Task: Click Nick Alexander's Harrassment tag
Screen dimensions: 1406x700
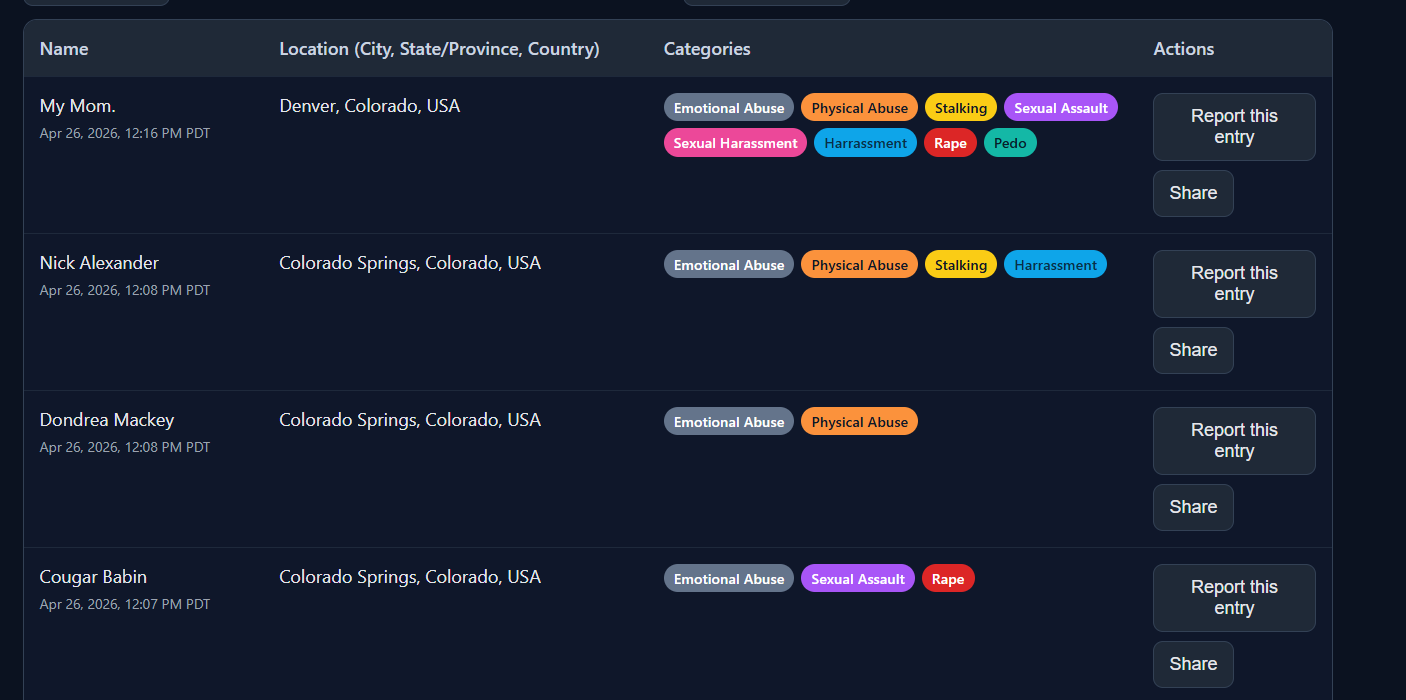Action: point(1055,265)
